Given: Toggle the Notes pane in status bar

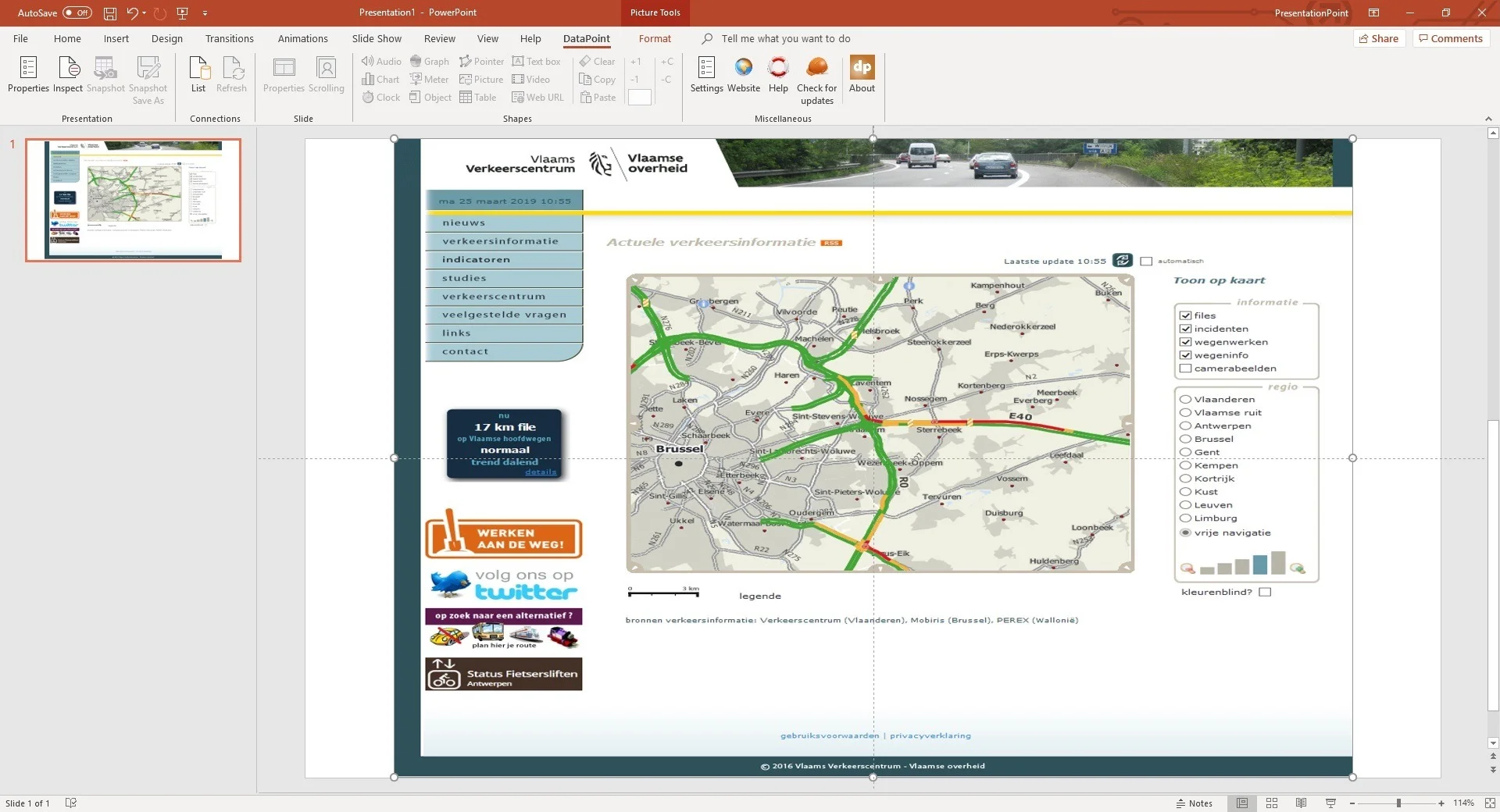Looking at the screenshot, I should pos(1195,803).
